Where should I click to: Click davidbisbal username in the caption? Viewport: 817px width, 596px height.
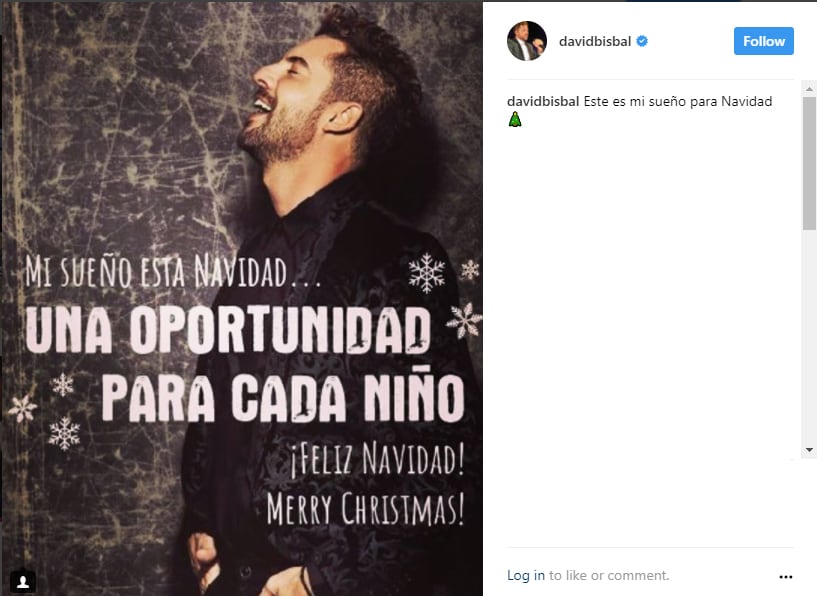543,101
